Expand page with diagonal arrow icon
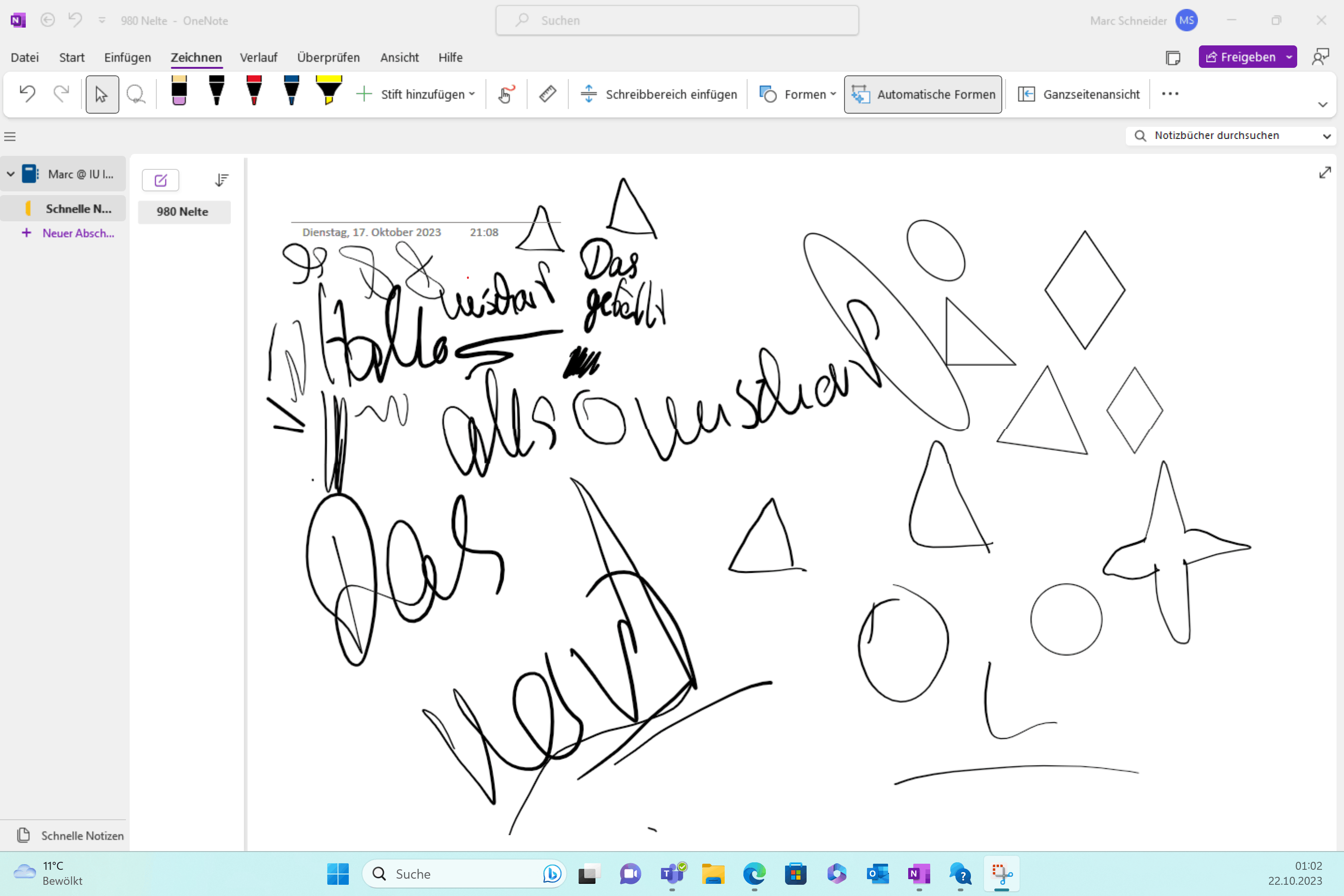The width and height of the screenshot is (1344, 896). pos(1324,173)
